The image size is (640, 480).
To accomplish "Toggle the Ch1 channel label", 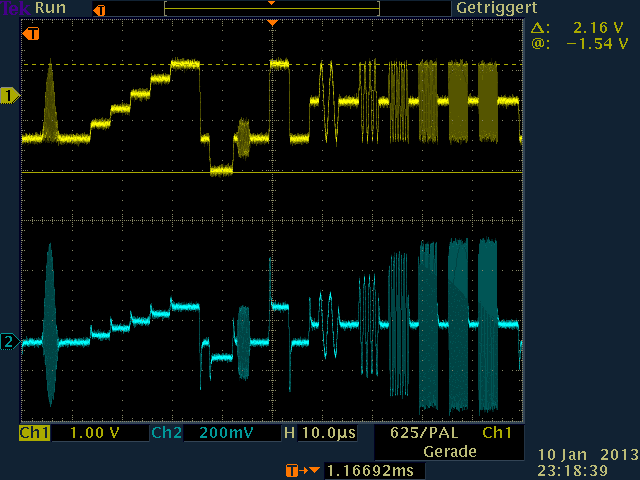I will pyautogui.click(x=34, y=434).
